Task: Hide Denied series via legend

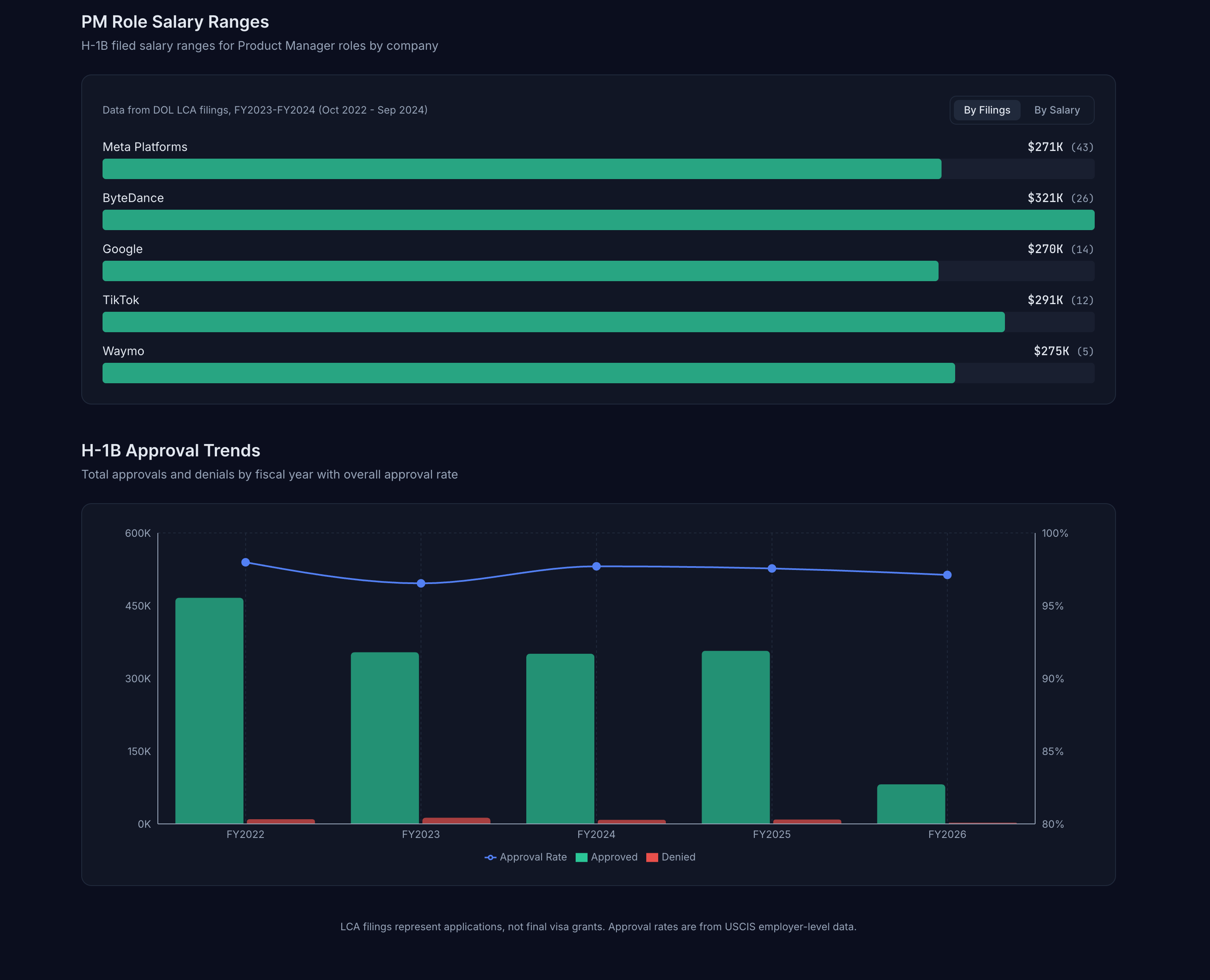Action: [678, 857]
